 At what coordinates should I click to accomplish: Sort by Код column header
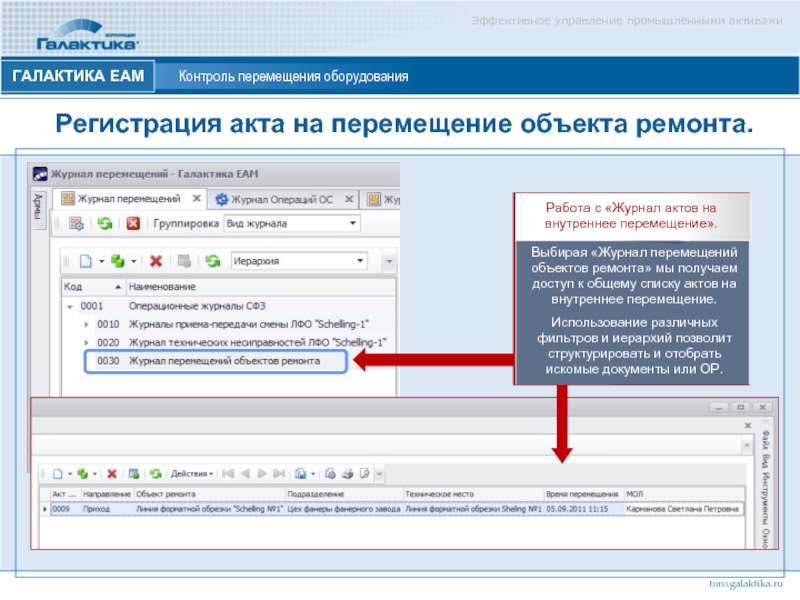pyautogui.click(x=93, y=287)
